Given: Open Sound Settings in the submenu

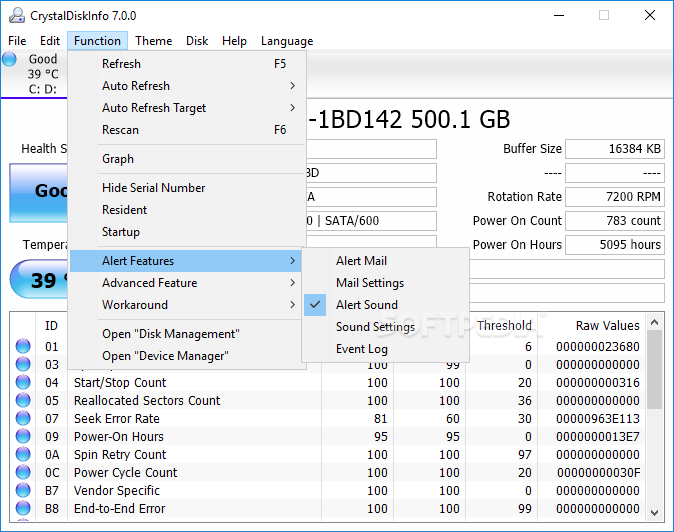Looking at the screenshot, I should 386,327.
